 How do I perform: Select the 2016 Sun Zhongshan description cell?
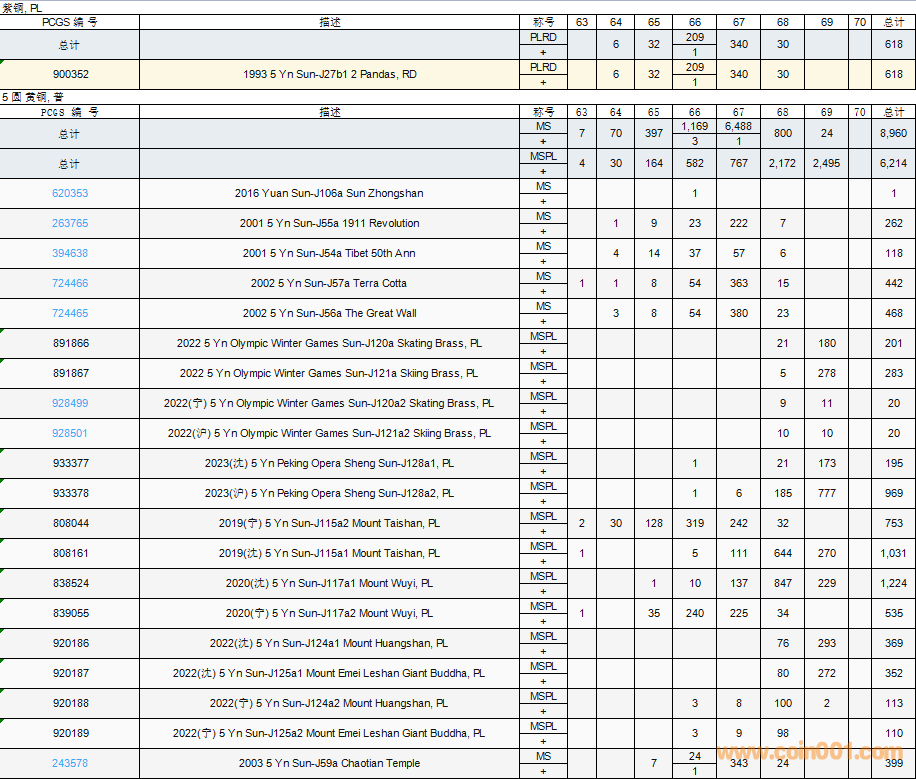click(x=329, y=194)
